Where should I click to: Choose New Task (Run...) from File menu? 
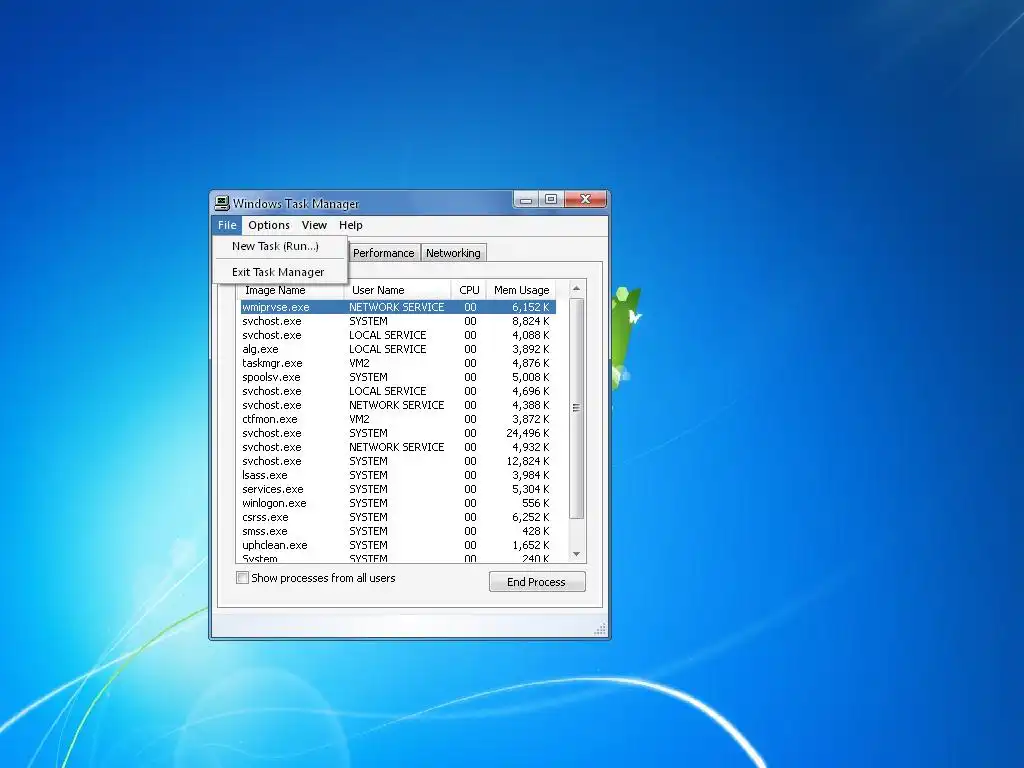[x=280, y=246]
